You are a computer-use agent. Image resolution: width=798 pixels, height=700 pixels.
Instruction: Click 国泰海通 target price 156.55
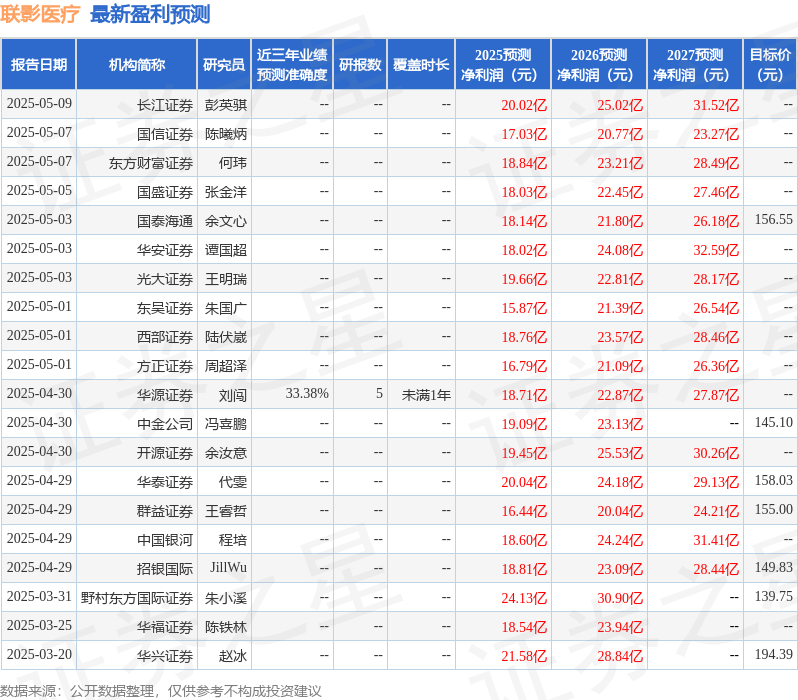tap(774, 219)
